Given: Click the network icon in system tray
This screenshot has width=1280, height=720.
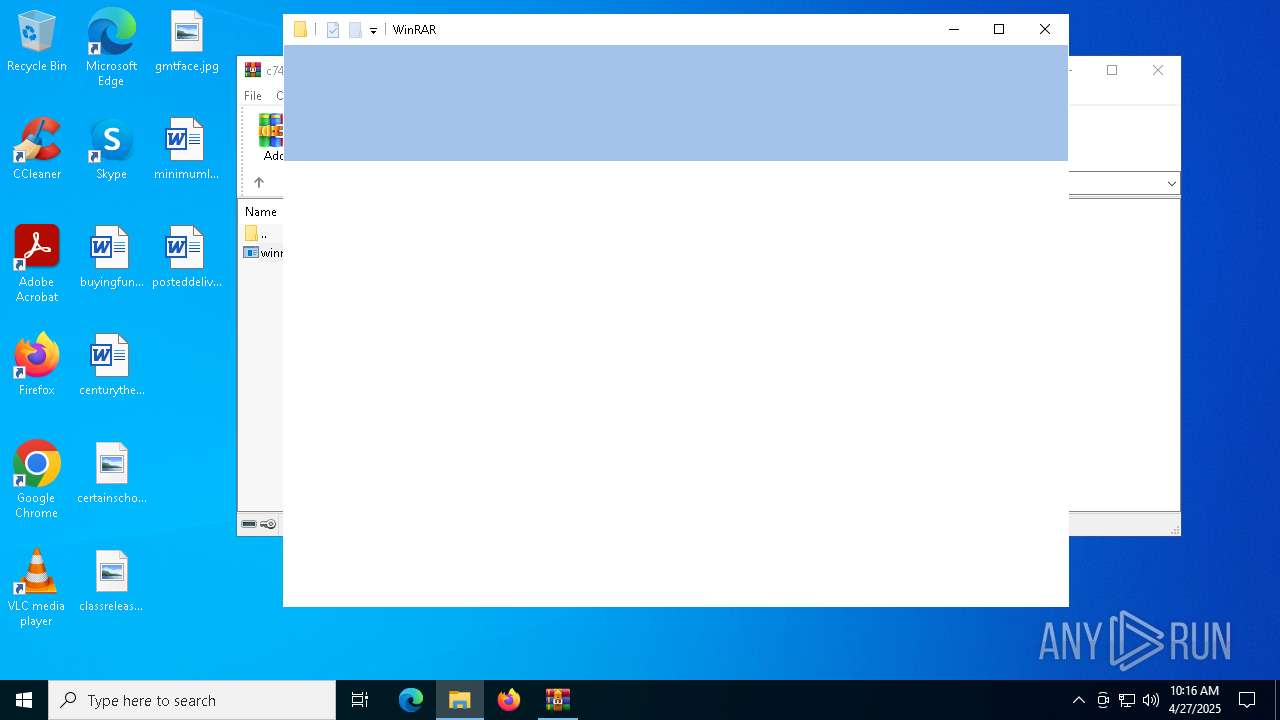Looking at the screenshot, I should pyautogui.click(x=1127, y=700).
